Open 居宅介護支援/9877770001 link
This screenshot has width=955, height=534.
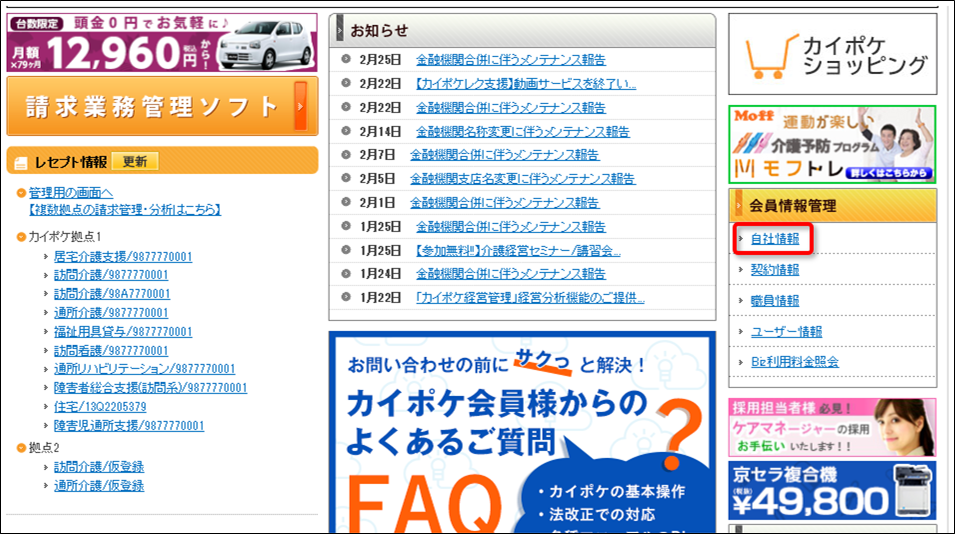[123, 256]
